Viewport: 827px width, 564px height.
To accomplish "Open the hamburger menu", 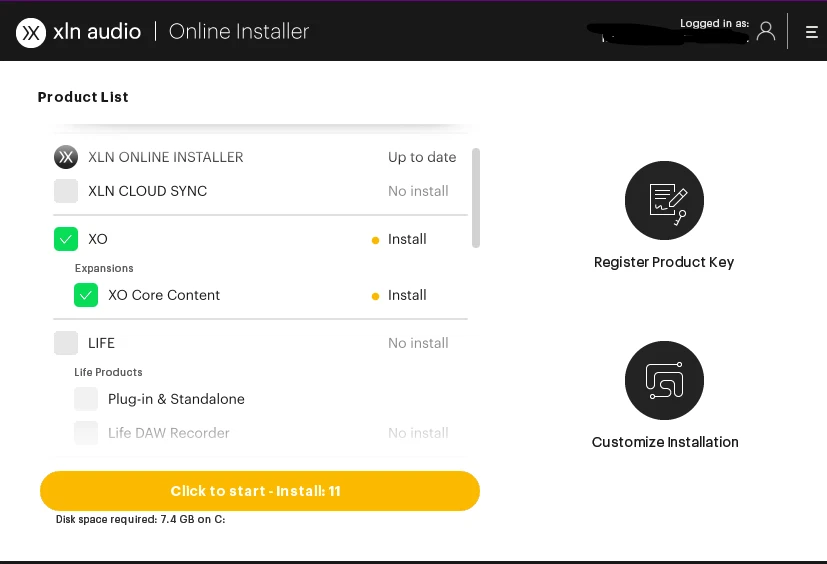I will 811,32.
